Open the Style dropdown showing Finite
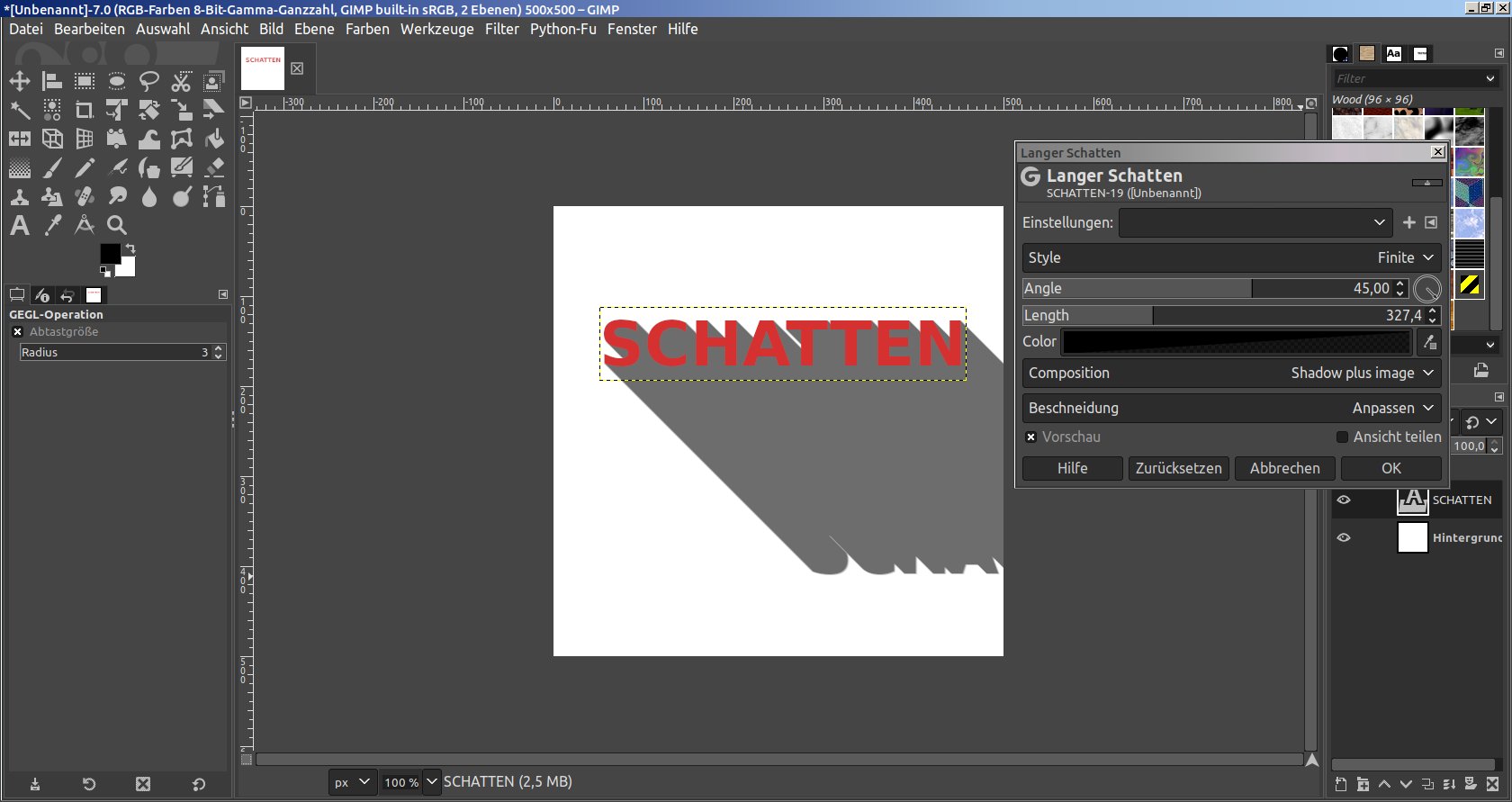Screen dimensions: 1512x802 (1230, 257)
